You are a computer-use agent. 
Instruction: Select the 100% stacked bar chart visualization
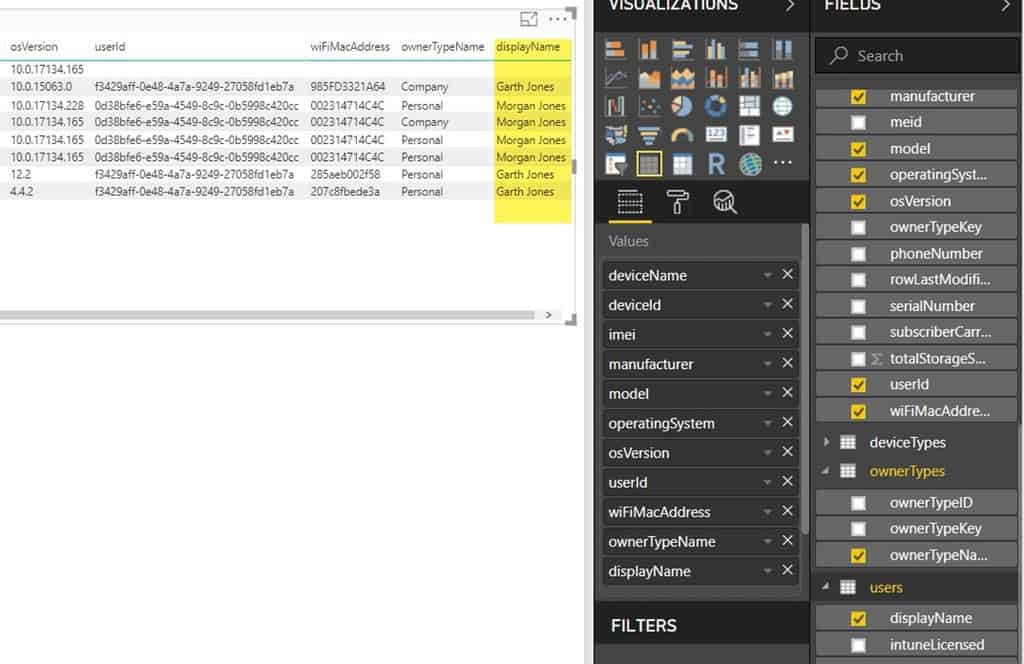point(749,50)
